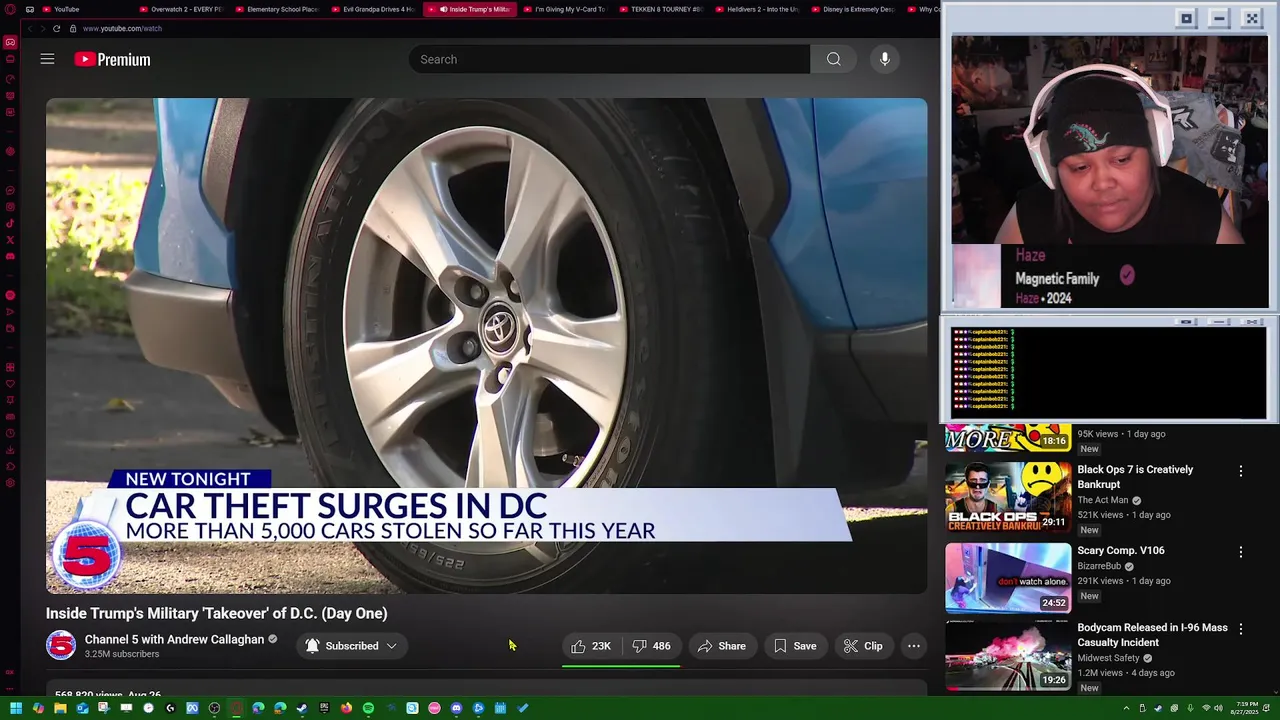Open options for Bodycam Released video
The width and height of the screenshot is (1280, 720).
tap(1241, 629)
